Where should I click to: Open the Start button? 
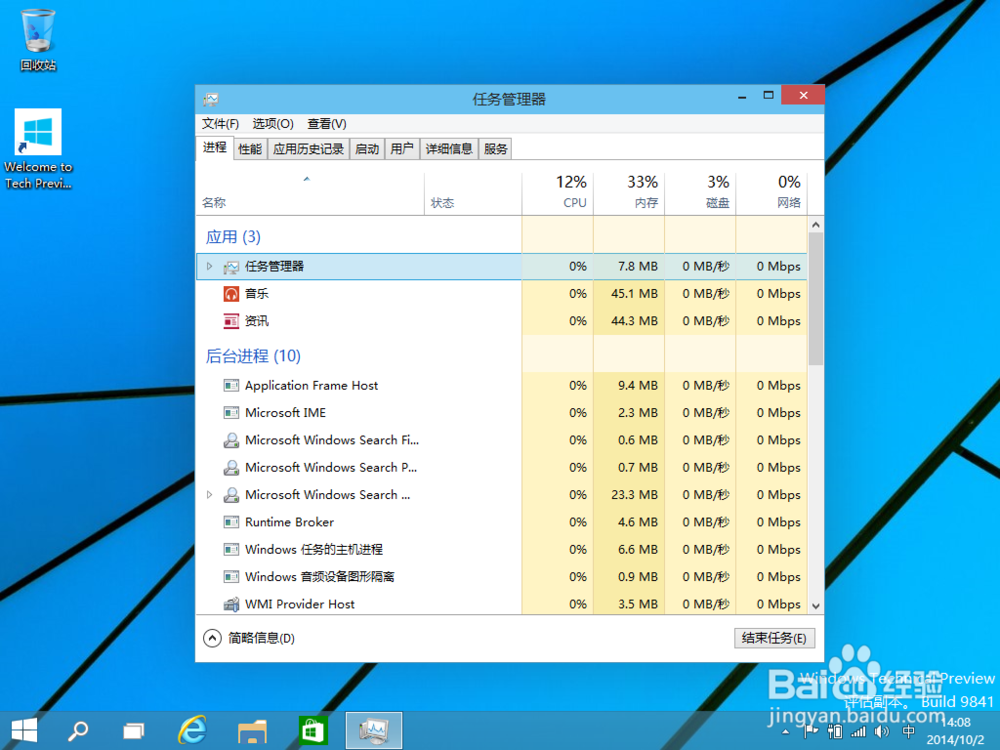(x=23, y=730)
